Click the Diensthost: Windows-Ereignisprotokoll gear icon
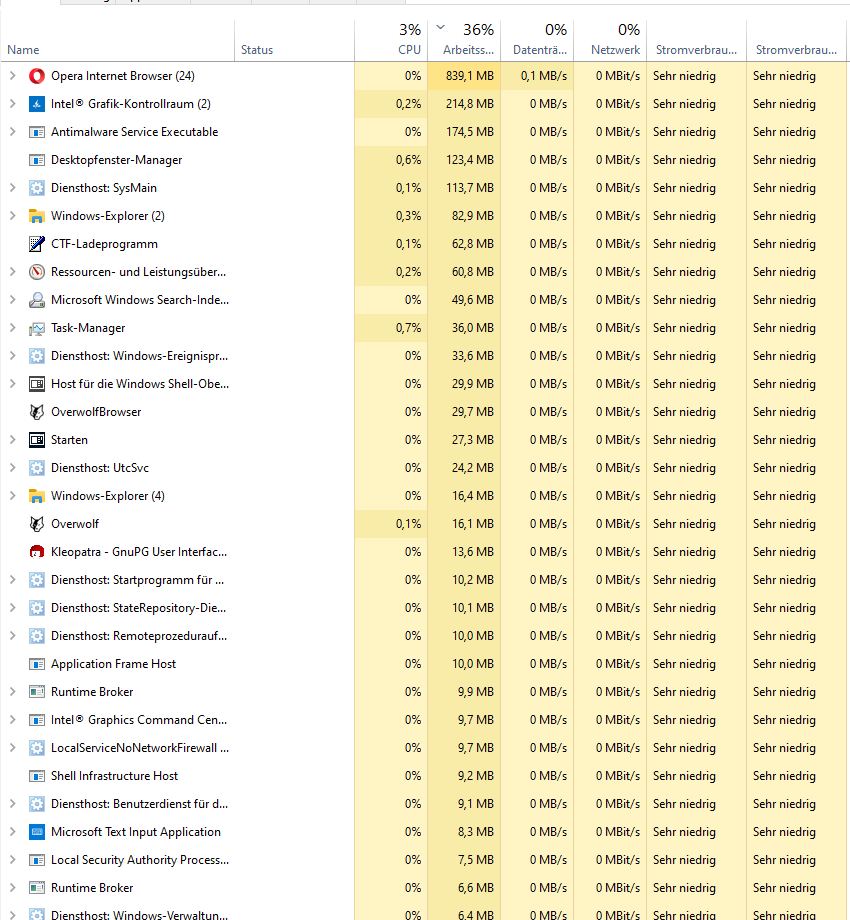This screenshot has width=850, height=920. (37, 356)
